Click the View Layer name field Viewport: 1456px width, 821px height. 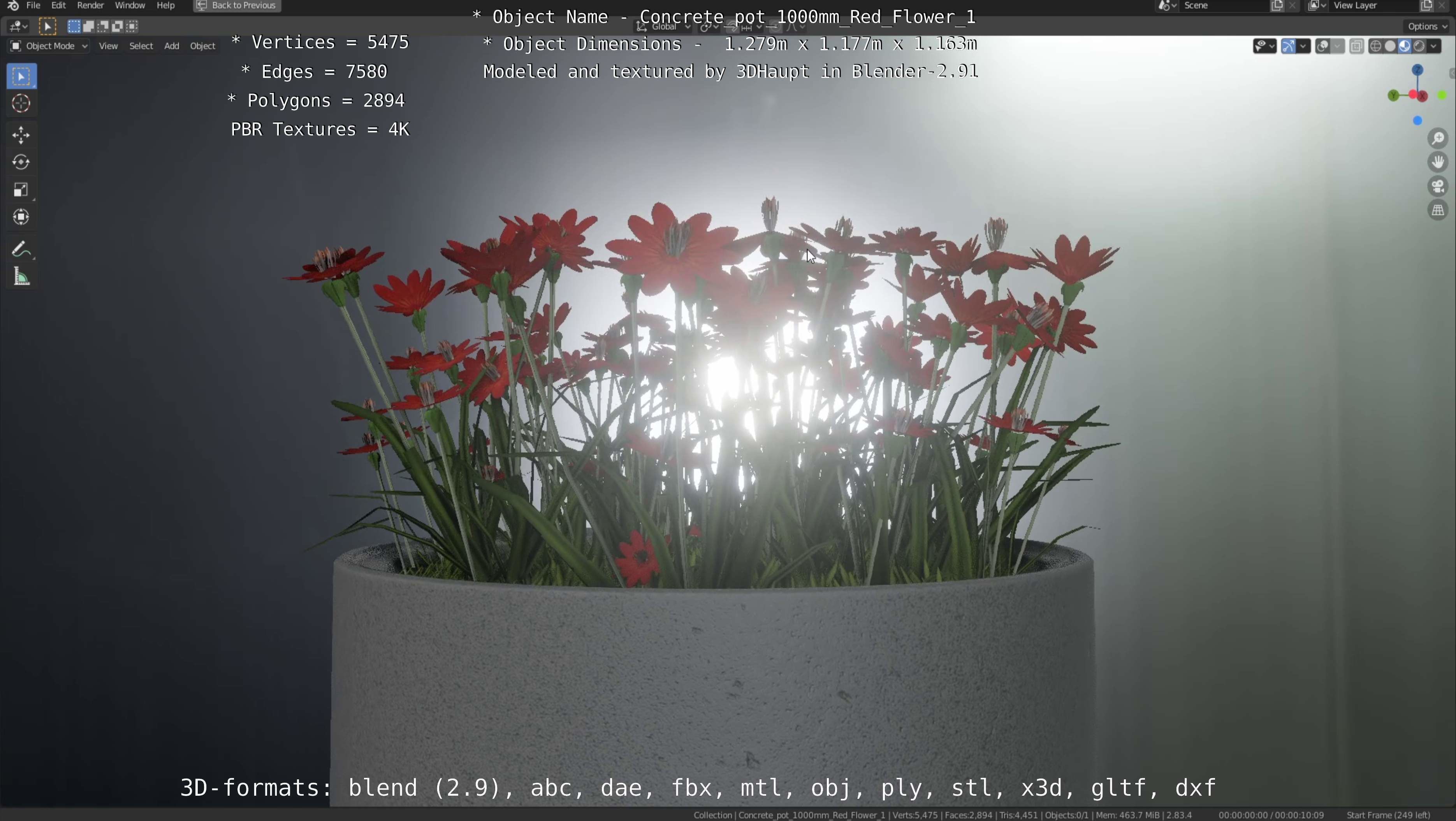pos(1373,6)
